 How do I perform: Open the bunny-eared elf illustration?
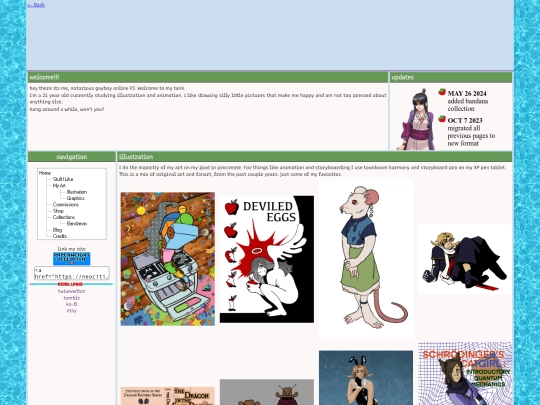coord(366,378)
